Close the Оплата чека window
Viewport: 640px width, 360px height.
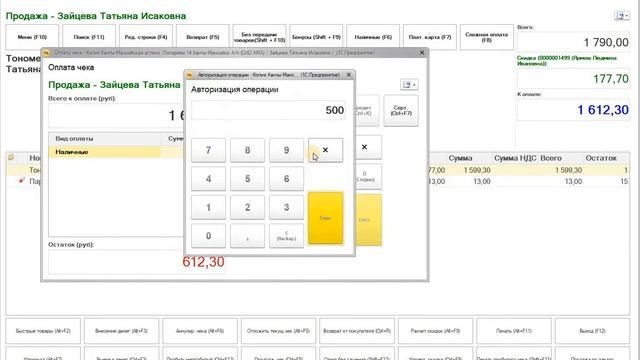pyautogui.click(x=422, y=53)
